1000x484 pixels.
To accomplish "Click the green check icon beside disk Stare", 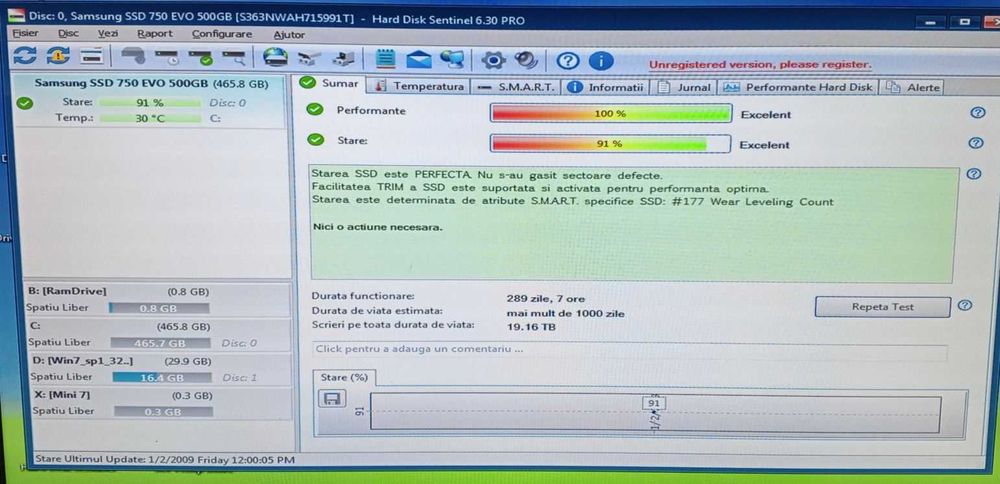I will point(25,103).
